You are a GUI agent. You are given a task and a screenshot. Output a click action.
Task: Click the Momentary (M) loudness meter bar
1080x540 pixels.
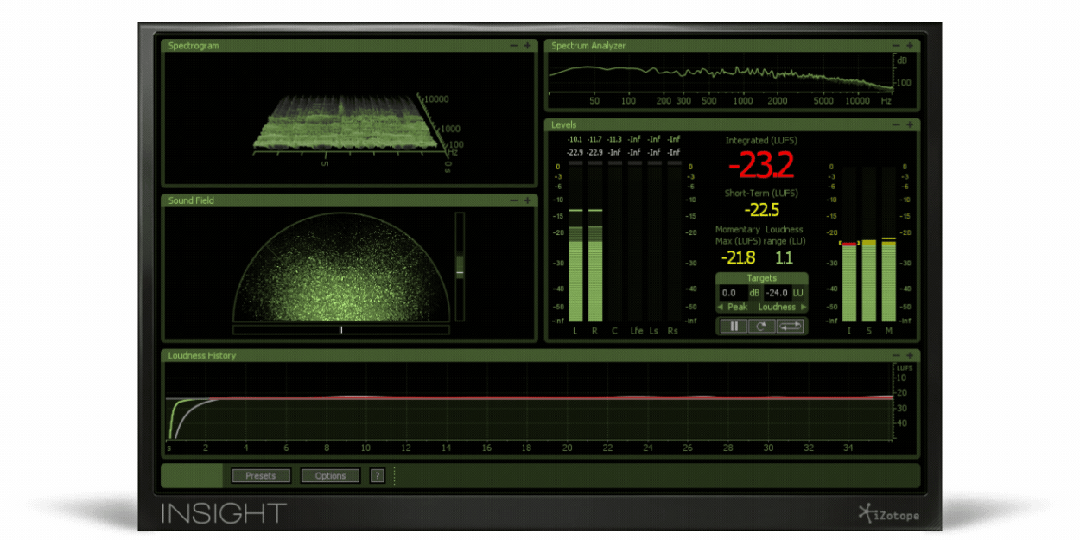889,244
